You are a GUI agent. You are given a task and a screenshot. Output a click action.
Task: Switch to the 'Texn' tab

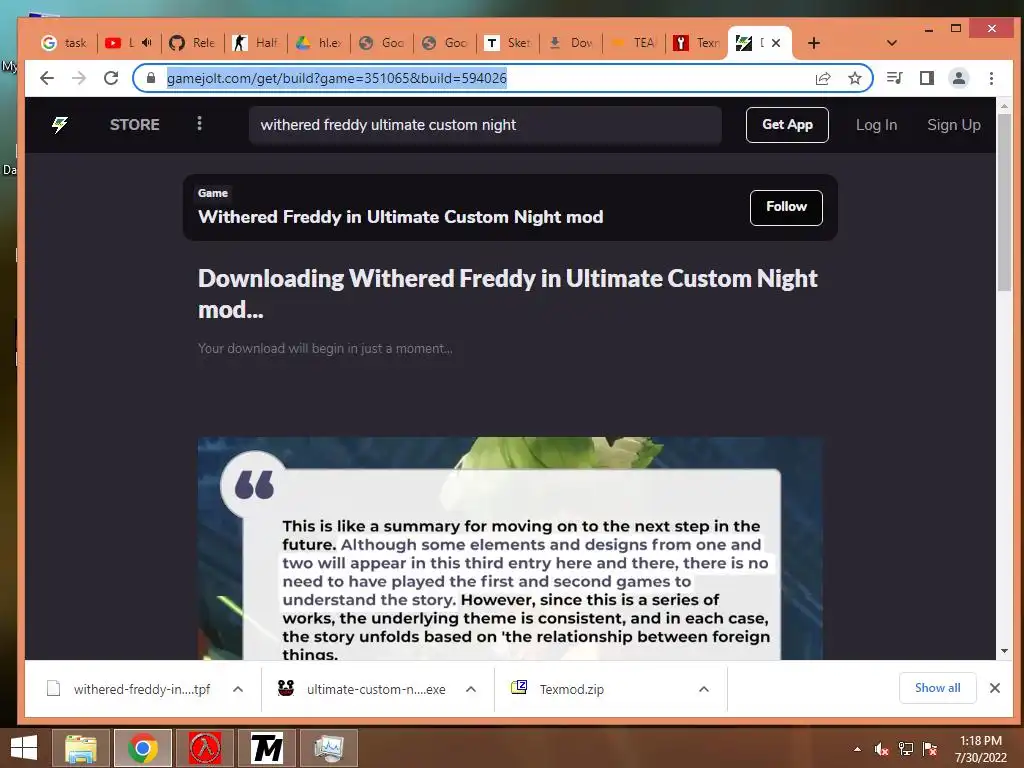pyautogui.click(x=696, y=43)
